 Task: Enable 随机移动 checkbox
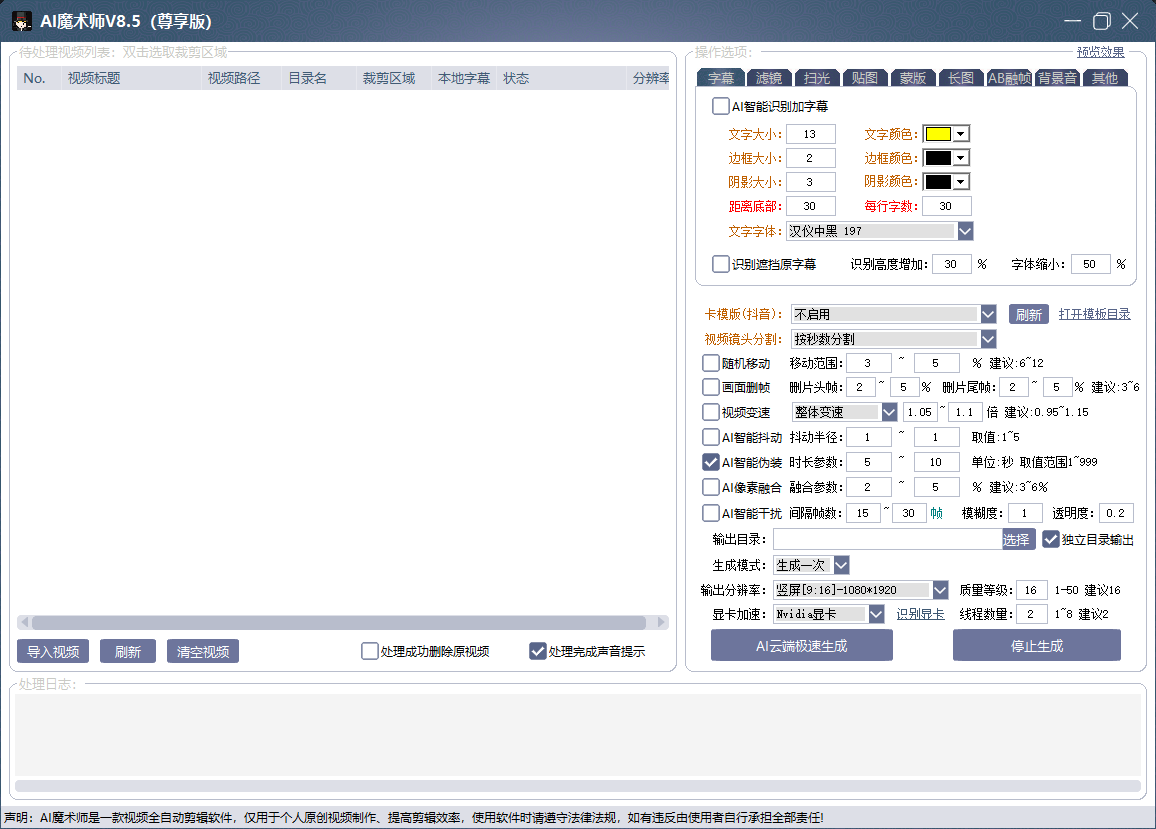[x=711, y=363]
